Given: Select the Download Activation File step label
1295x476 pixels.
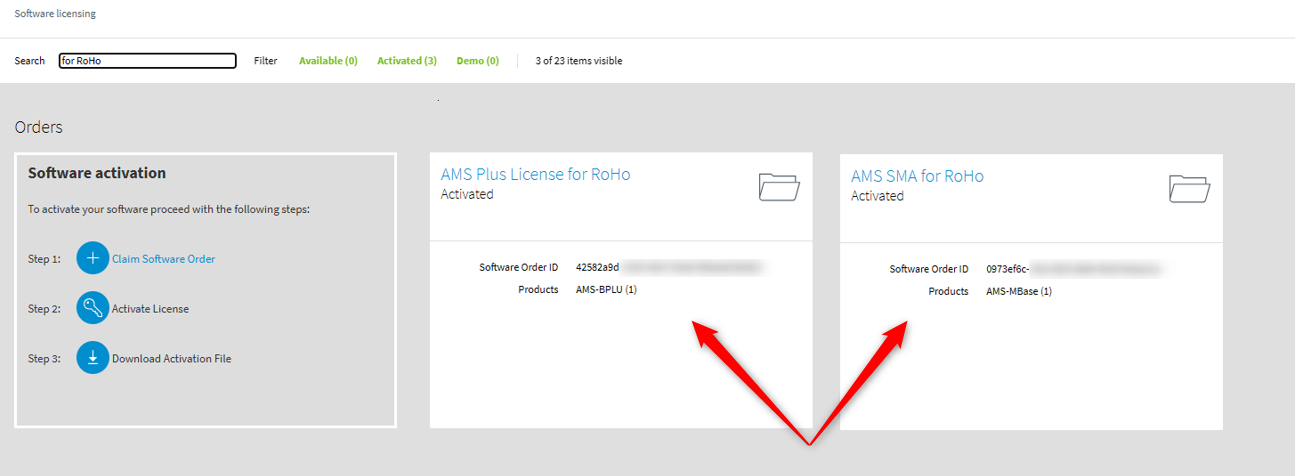Looking at the screenshot, I should [171, 359].
